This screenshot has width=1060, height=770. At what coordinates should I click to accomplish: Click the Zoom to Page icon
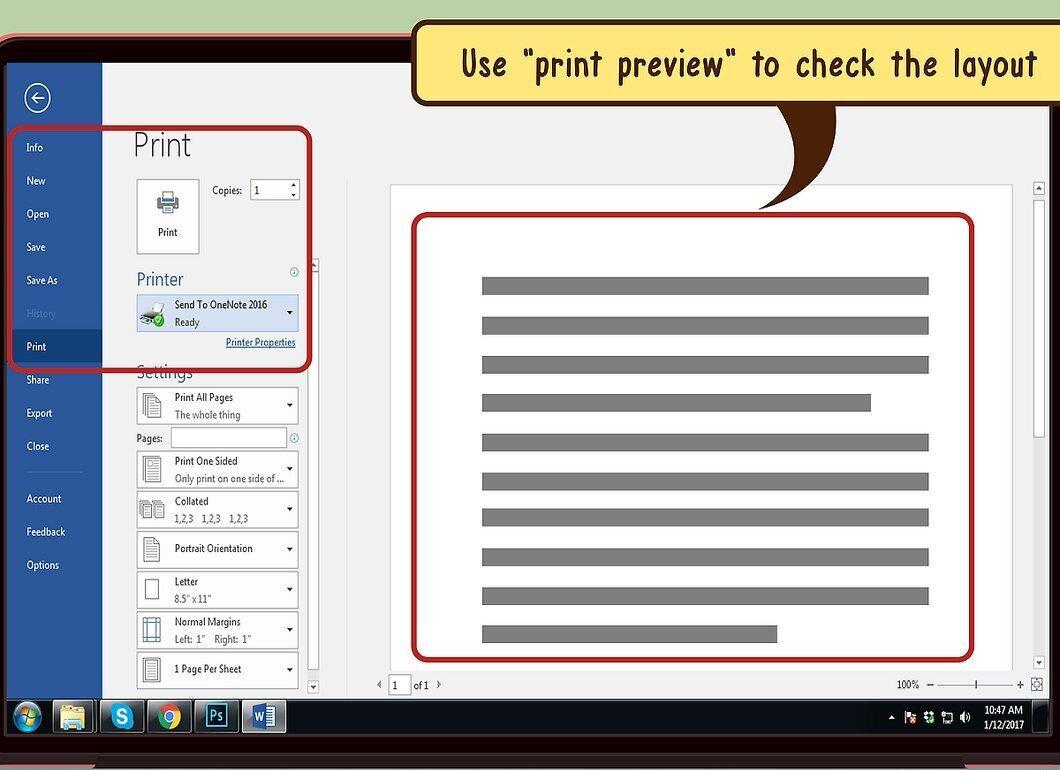click(x=1037, y=685)
